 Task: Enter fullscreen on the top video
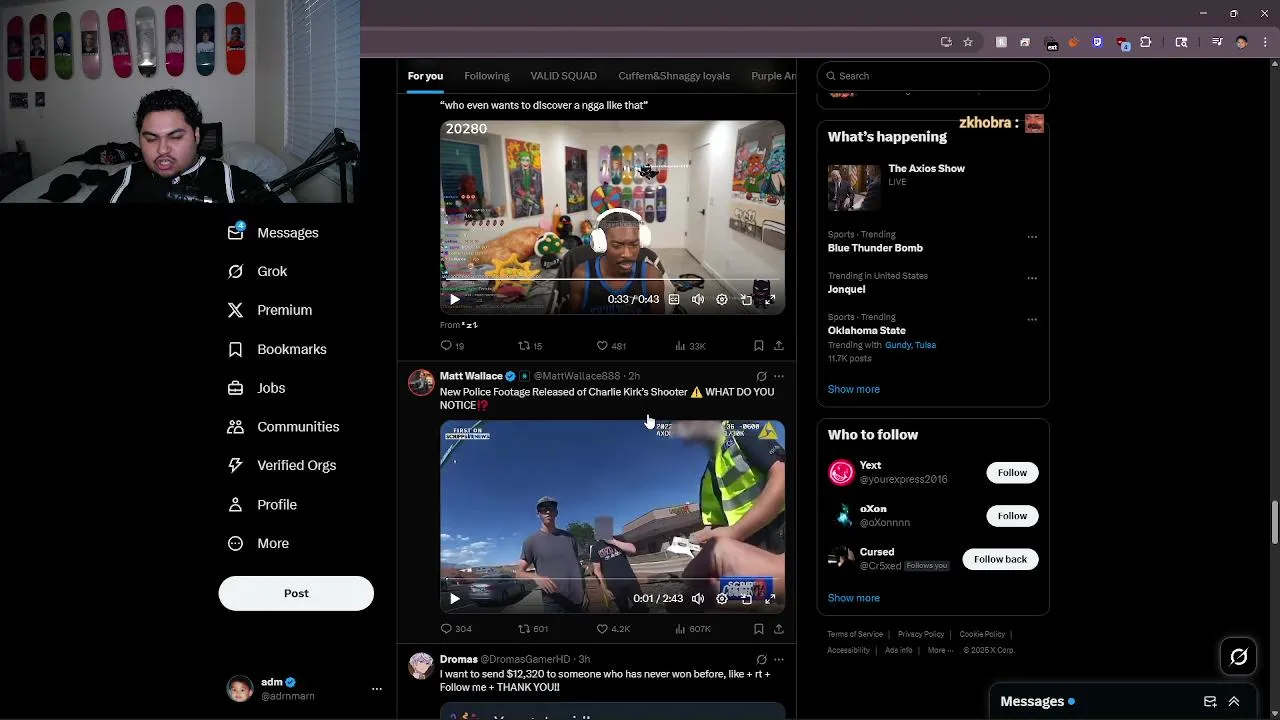pyautogui.click(x=770, y=299)
